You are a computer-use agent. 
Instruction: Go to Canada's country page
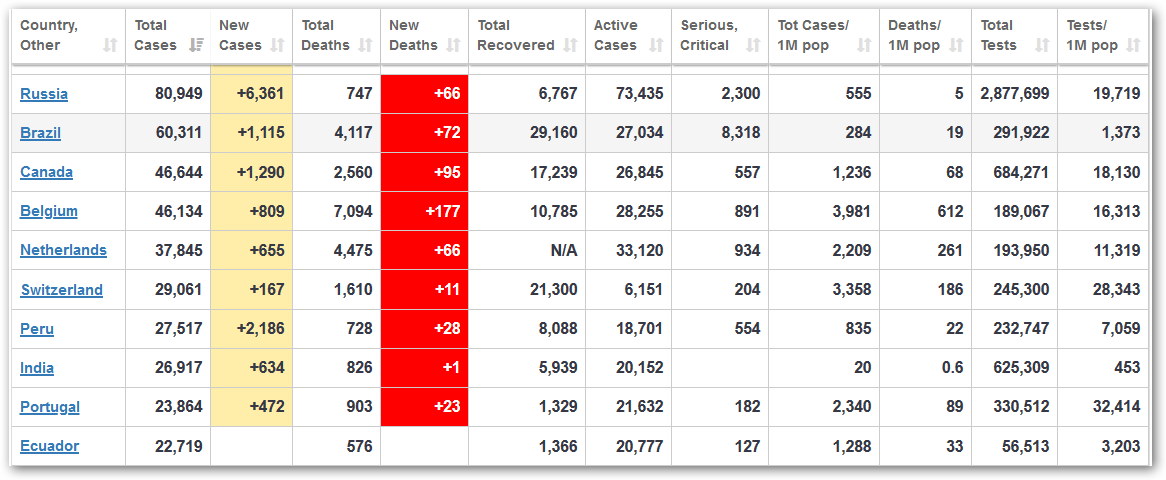point(46,172)
